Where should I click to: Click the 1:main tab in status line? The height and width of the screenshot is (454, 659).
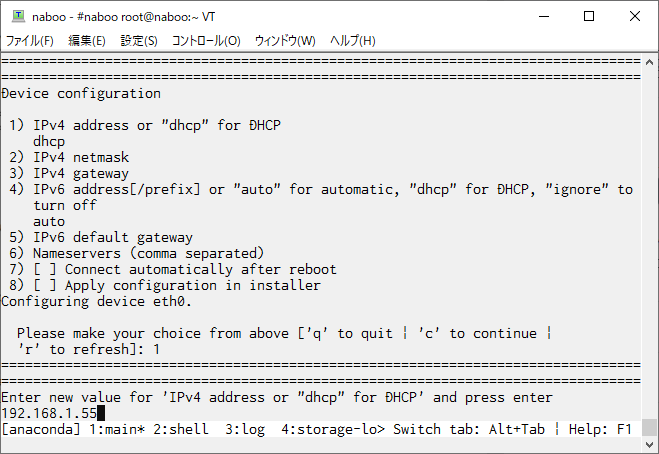[x=117, y=429]
